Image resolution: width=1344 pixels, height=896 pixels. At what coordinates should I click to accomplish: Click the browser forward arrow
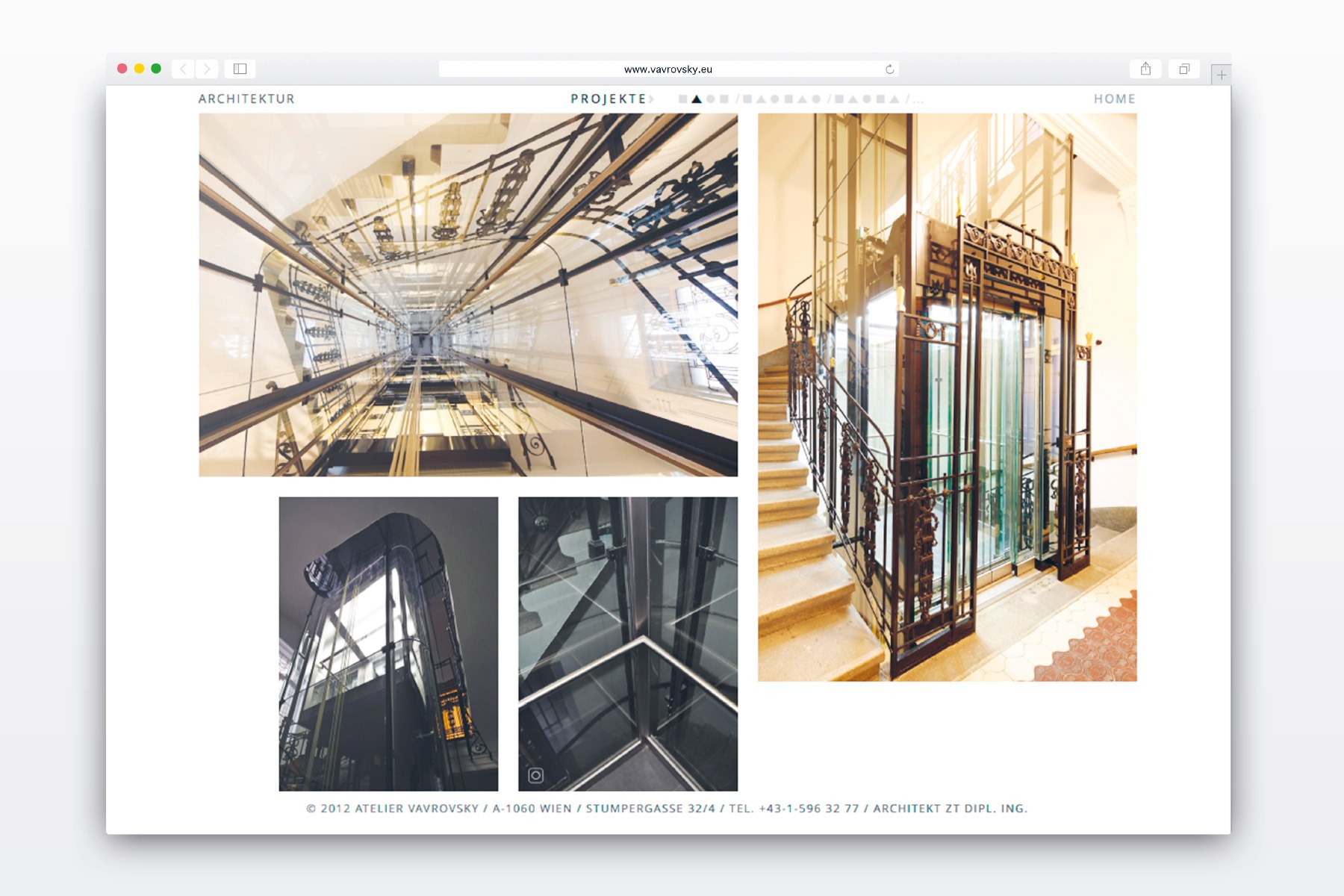(x=207, y=69)
